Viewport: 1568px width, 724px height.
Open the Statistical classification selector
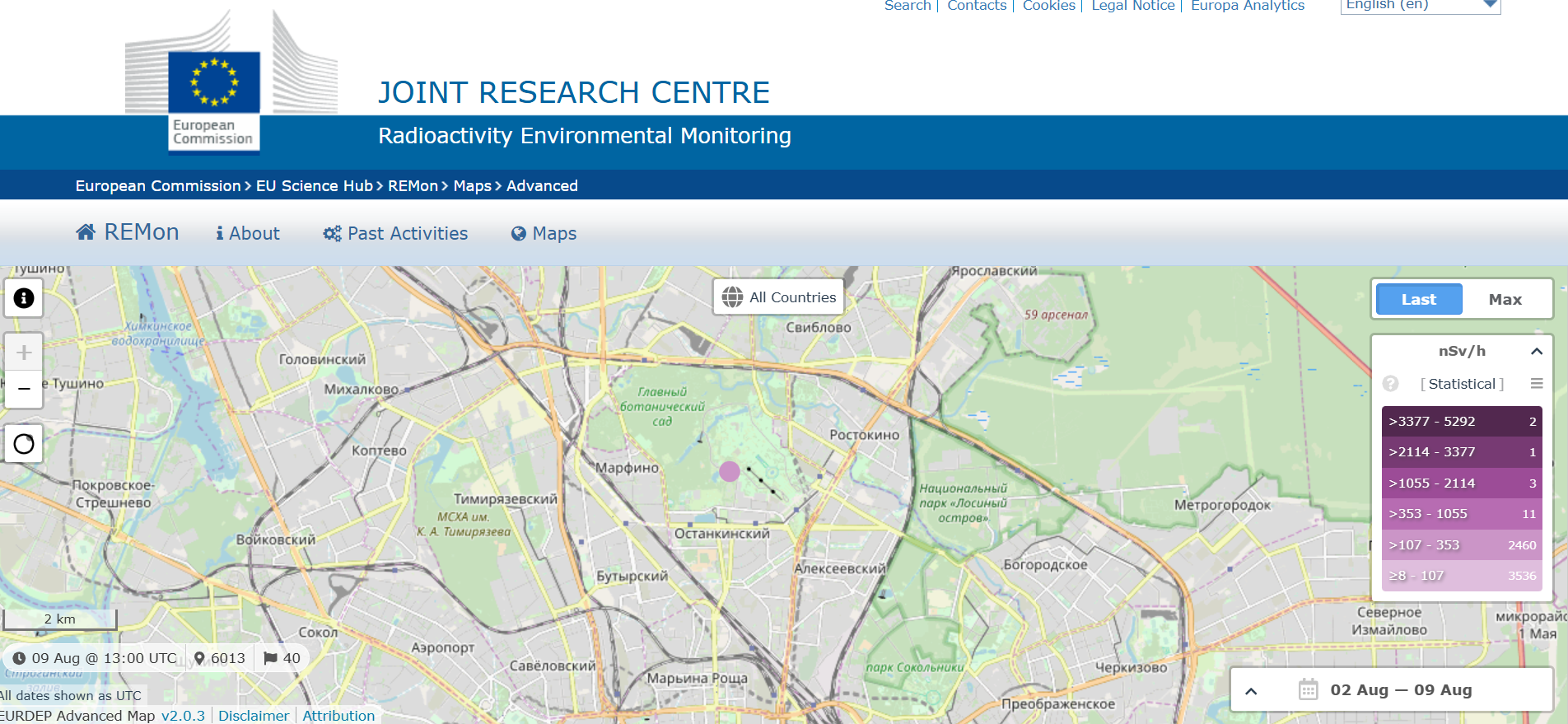(1463, 384)
